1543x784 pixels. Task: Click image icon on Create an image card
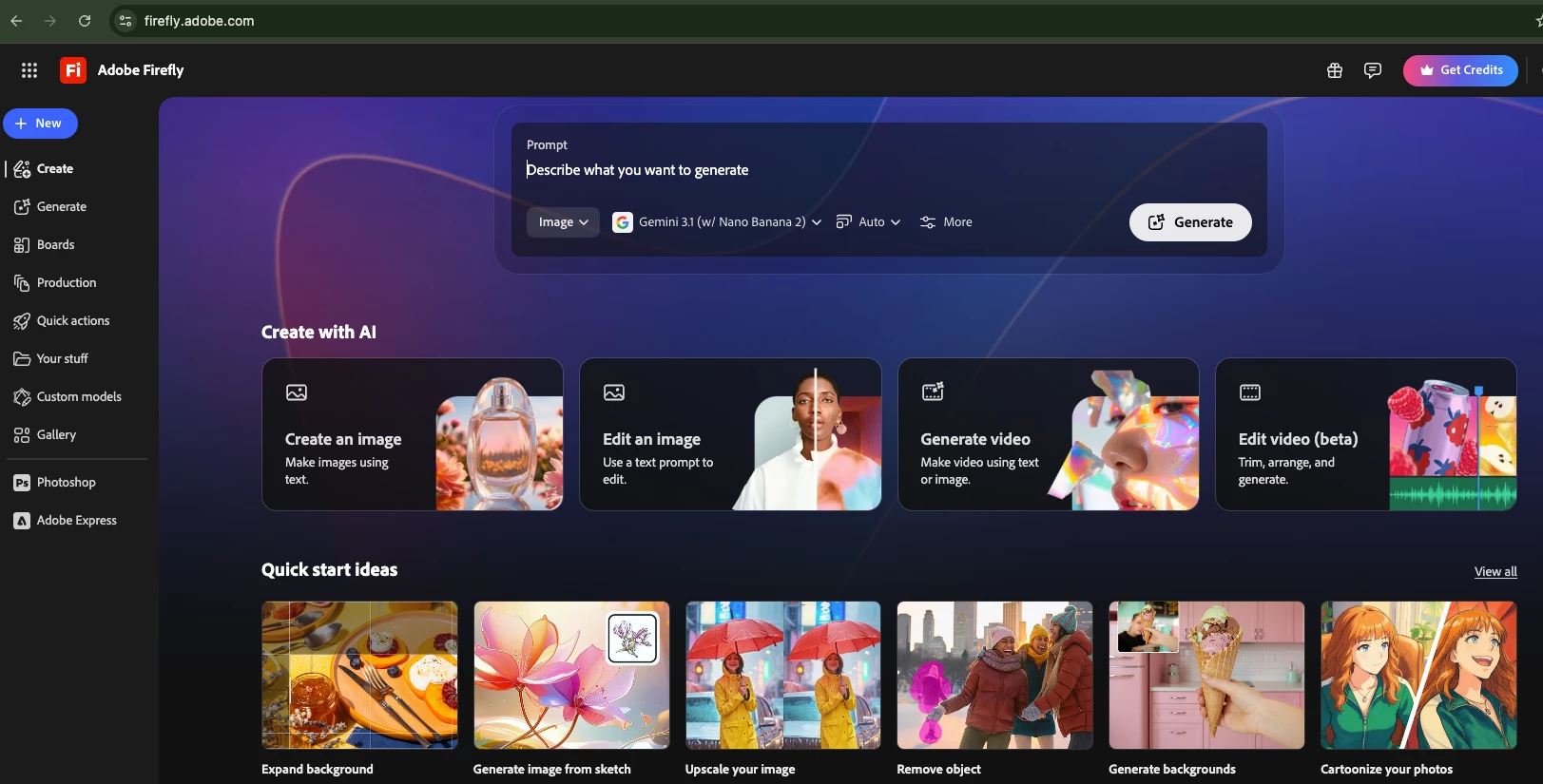[297, 392]
